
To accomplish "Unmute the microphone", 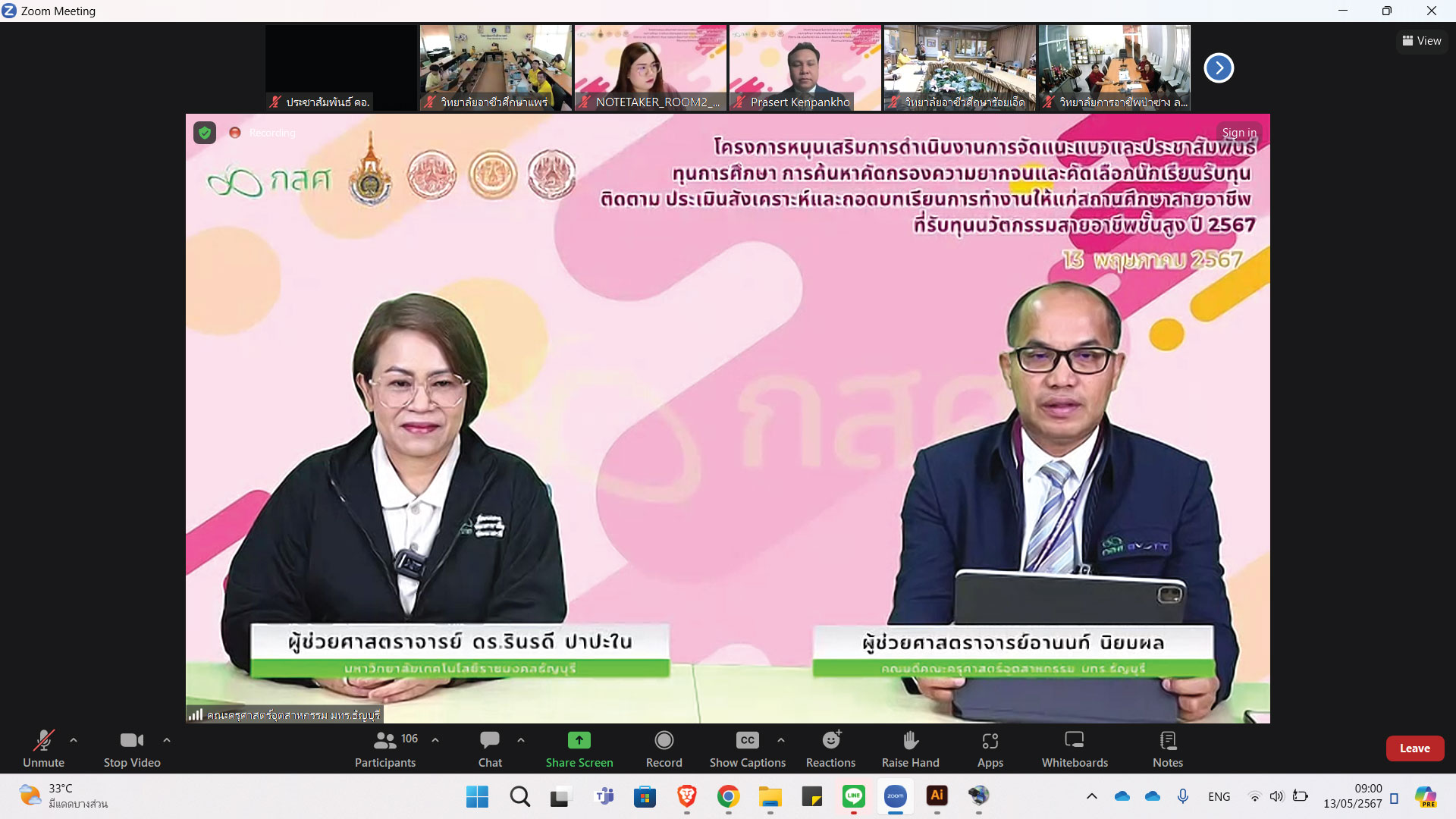I will point(43,748).
